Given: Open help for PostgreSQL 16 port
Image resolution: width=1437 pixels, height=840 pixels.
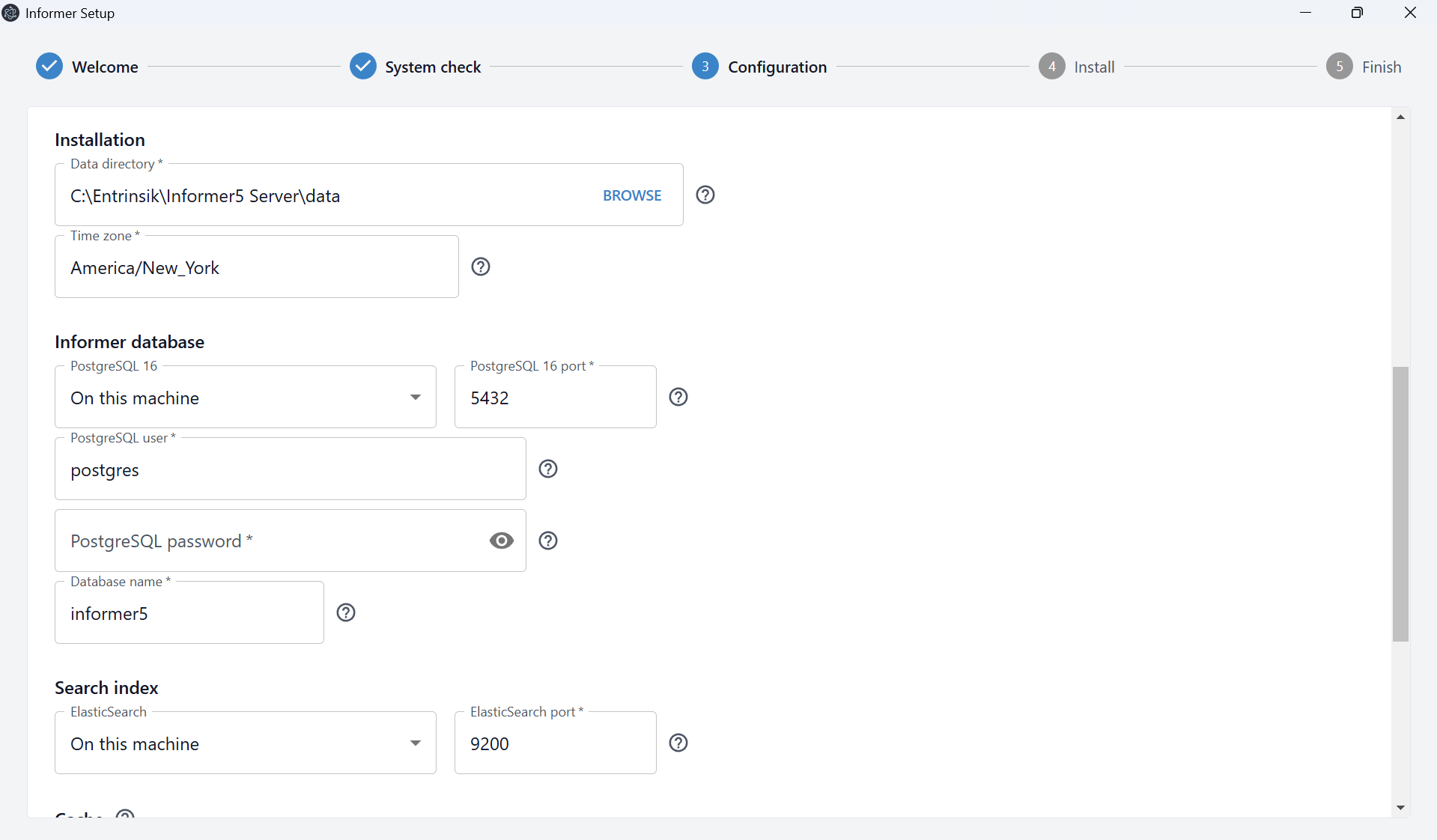Looking at the screenshot, I should (678, 398).
